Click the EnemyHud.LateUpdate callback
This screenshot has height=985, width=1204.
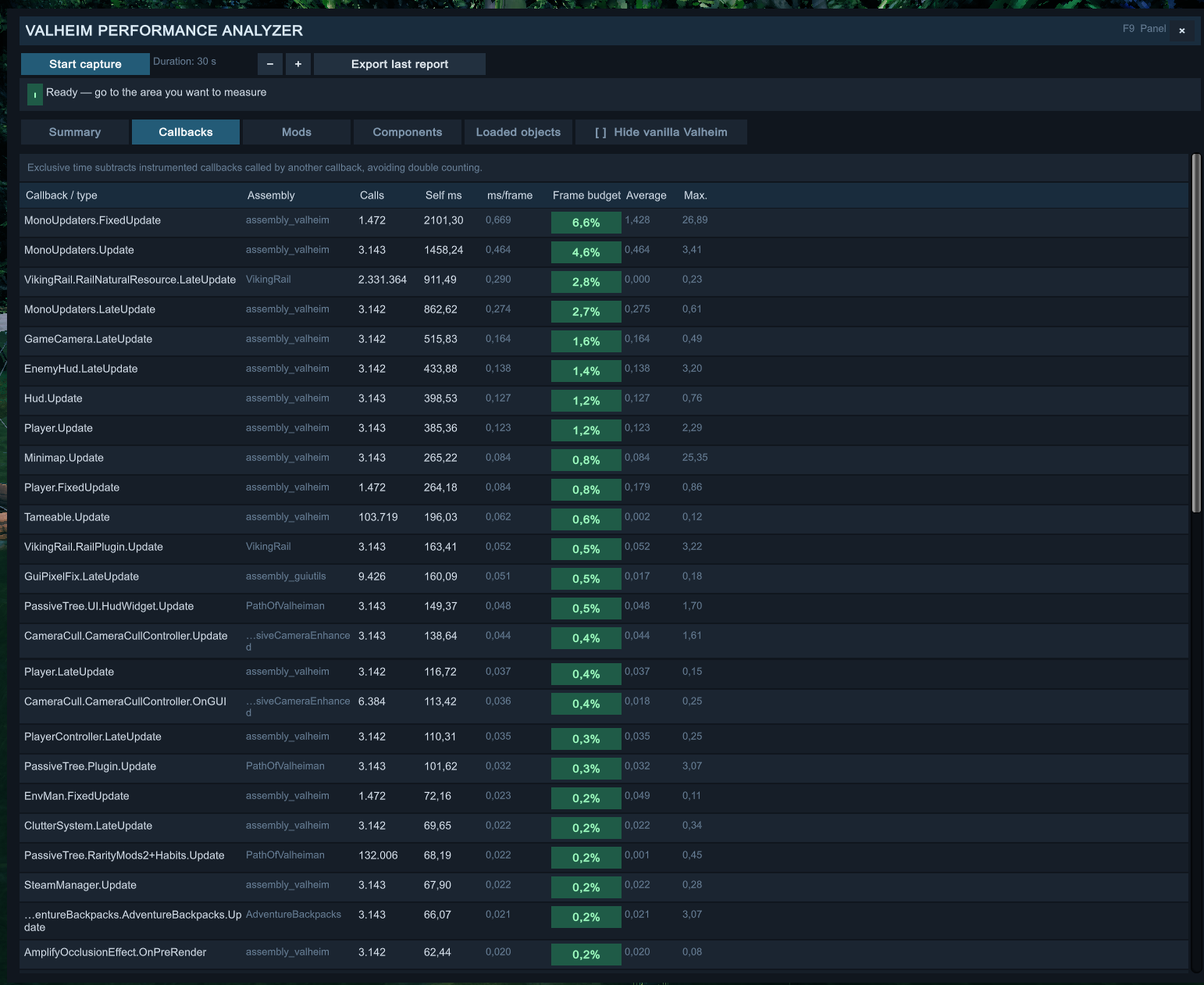(x=80, y=369)
